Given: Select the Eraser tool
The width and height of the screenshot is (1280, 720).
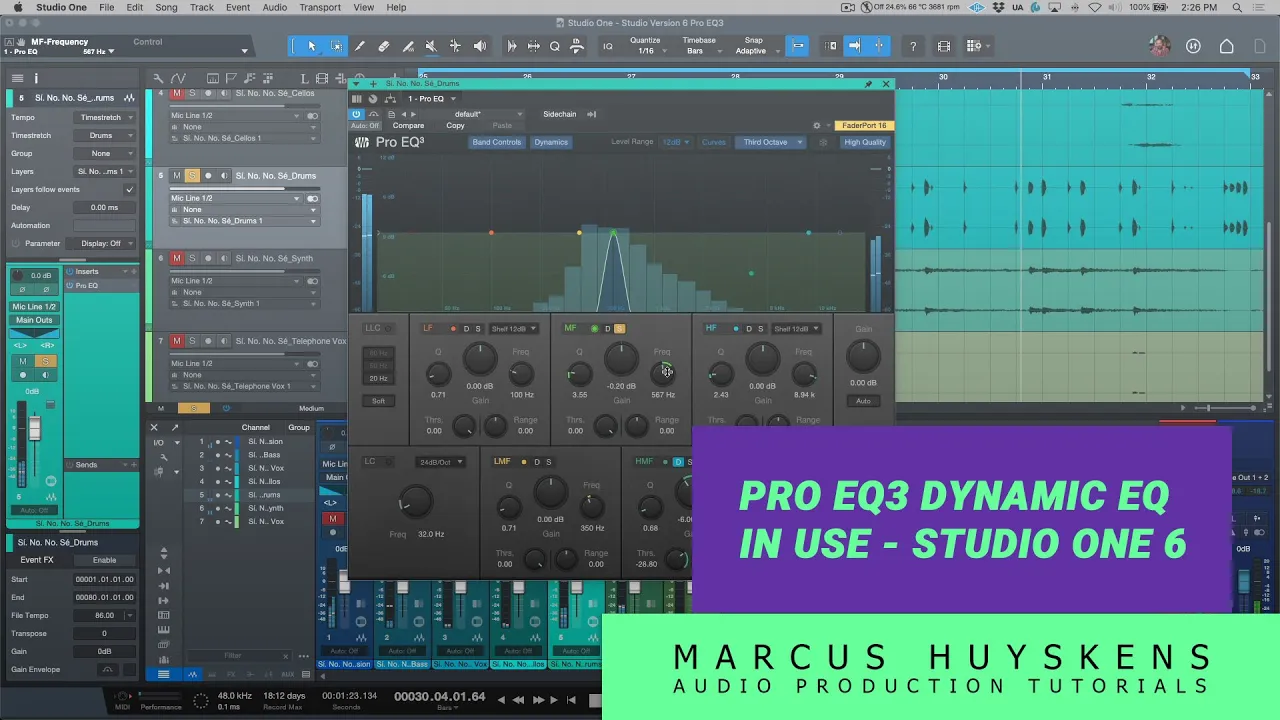Looking at the screenshot, I should (x=384, y=46).
